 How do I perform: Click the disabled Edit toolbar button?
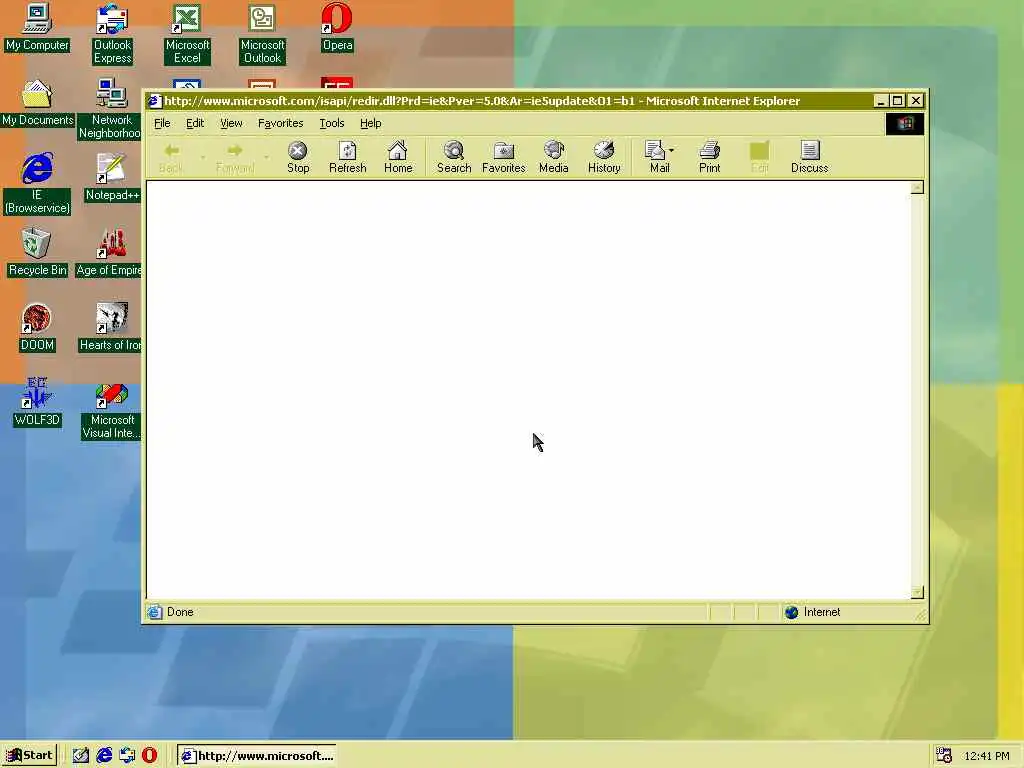760,157
